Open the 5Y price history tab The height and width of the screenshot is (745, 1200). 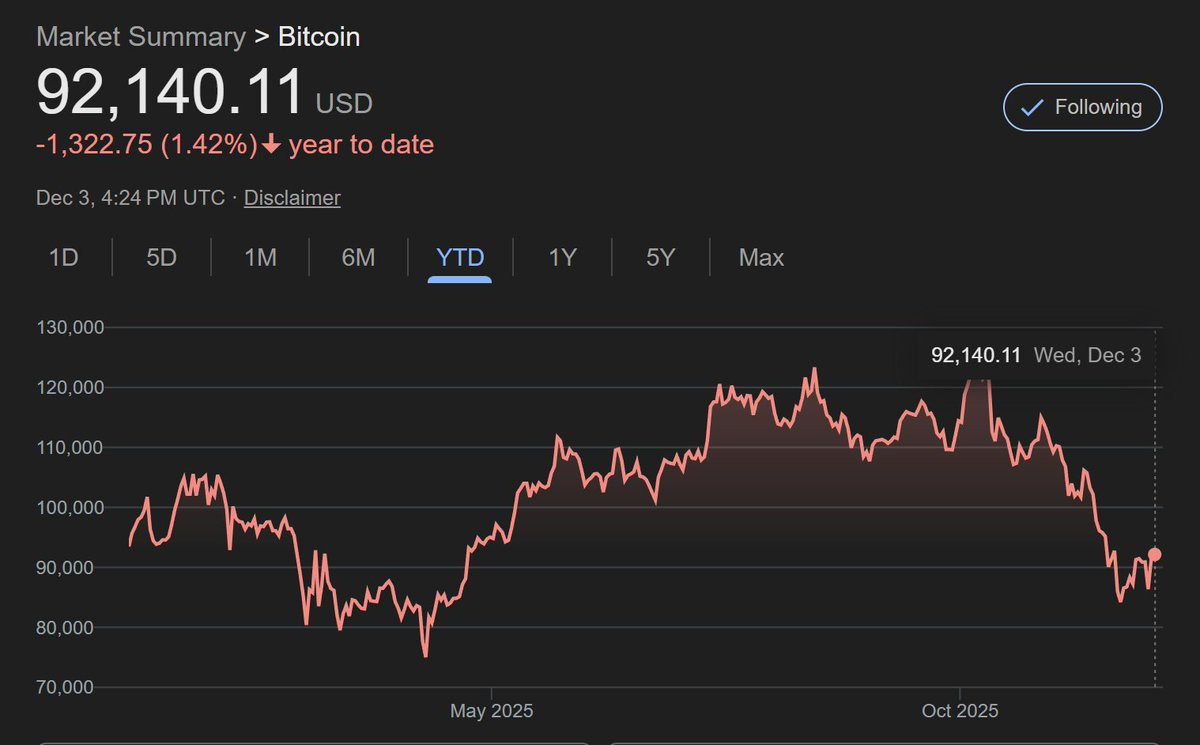pyautogui.click(x=660, y=258)
